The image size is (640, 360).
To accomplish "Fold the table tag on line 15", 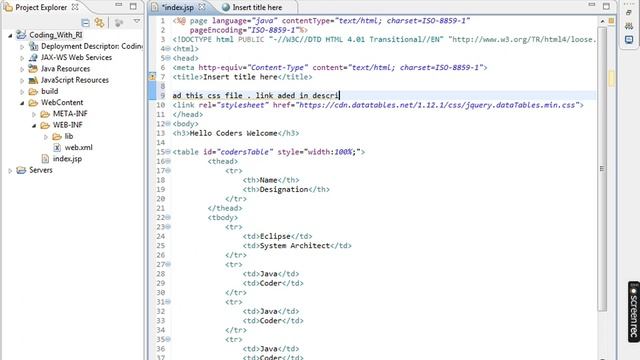I will point(168,152).
